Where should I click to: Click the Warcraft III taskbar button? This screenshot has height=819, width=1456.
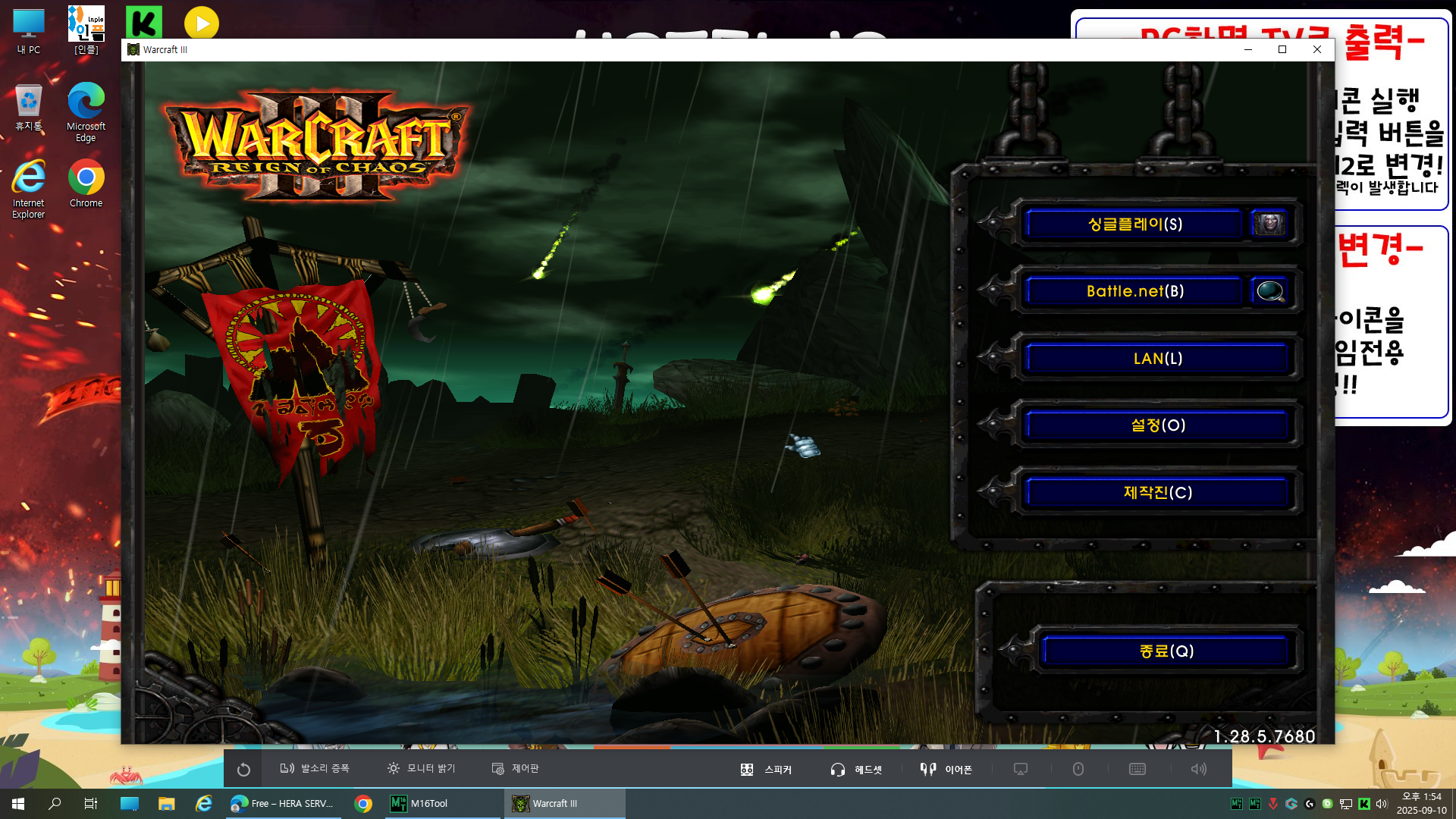565,804
